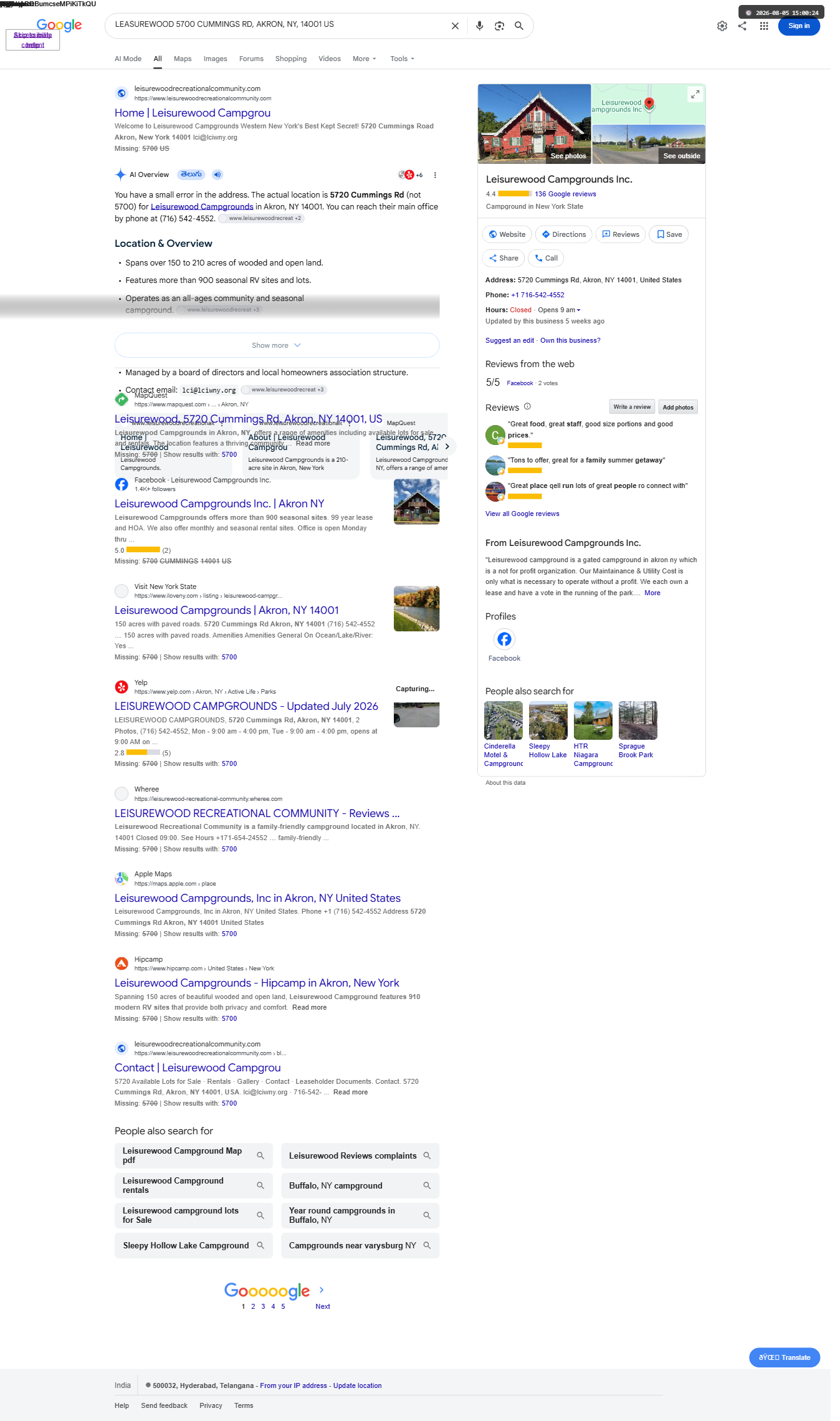Open Reviews button in knowledge panel

tap(621, 234)
